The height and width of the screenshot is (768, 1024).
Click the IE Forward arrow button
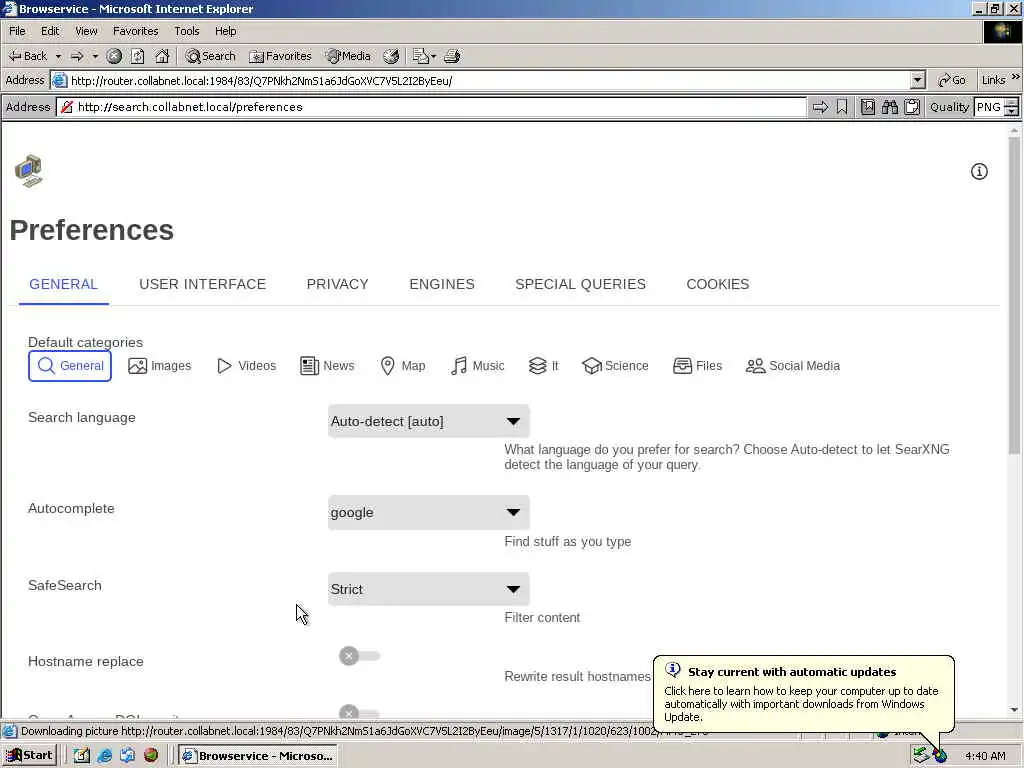(x=77, y=56)
